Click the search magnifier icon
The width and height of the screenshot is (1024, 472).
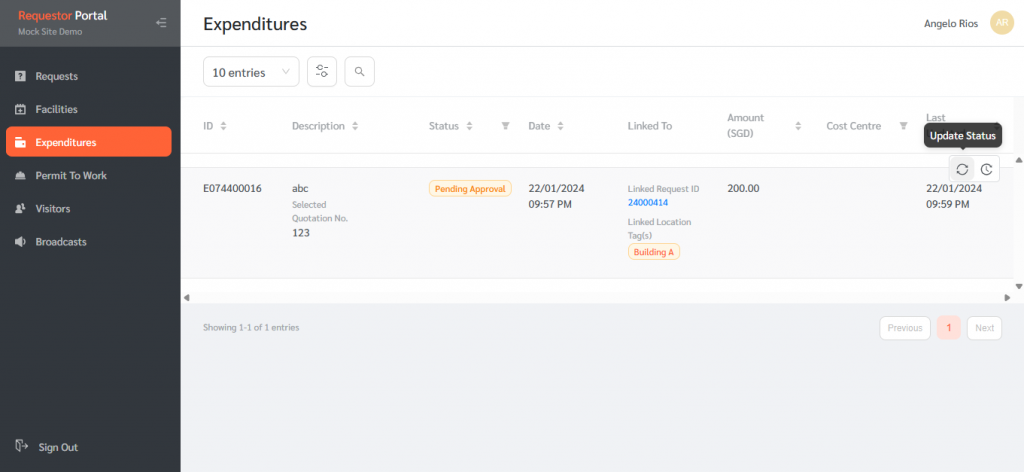[x=359, y=71]
